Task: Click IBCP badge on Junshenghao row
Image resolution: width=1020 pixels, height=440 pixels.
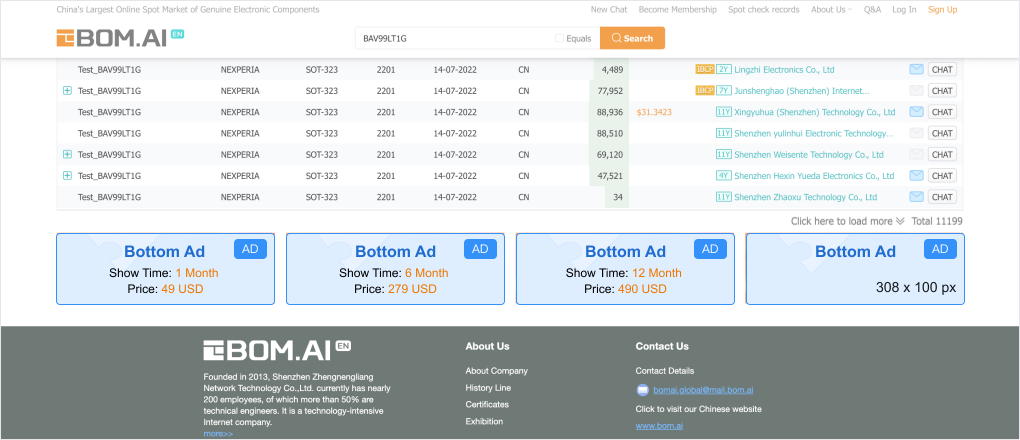Action: [x=705, y=90]
